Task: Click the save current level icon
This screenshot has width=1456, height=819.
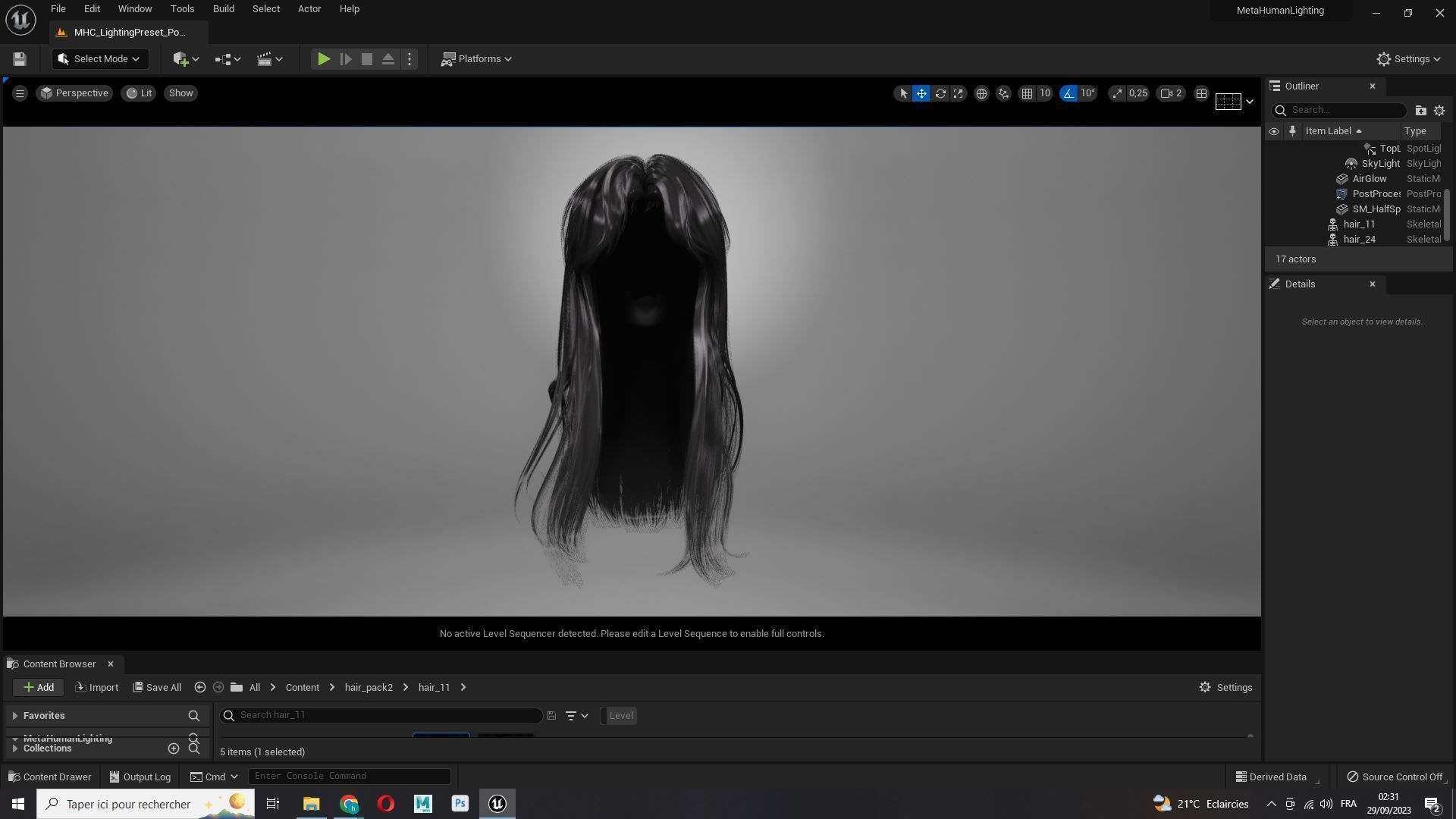Action: tap(20, 59)
